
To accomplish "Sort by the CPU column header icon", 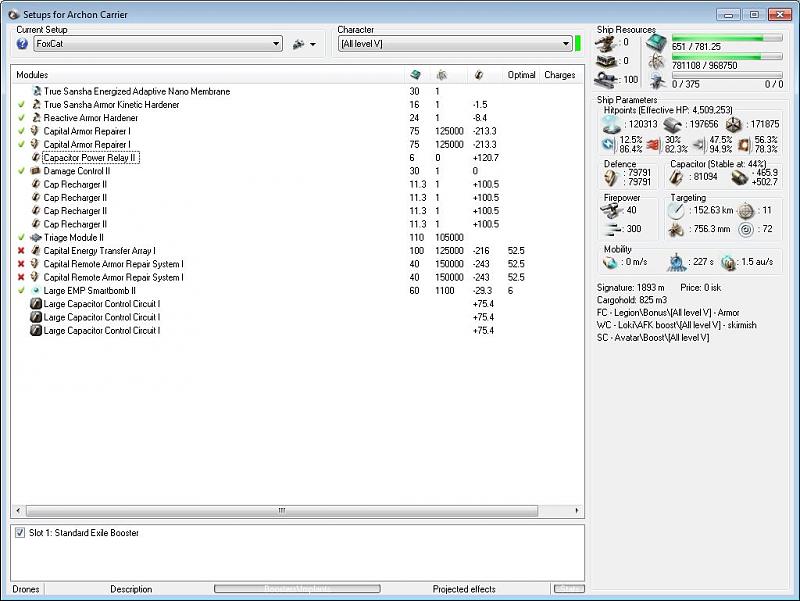I will coord(415,75).
